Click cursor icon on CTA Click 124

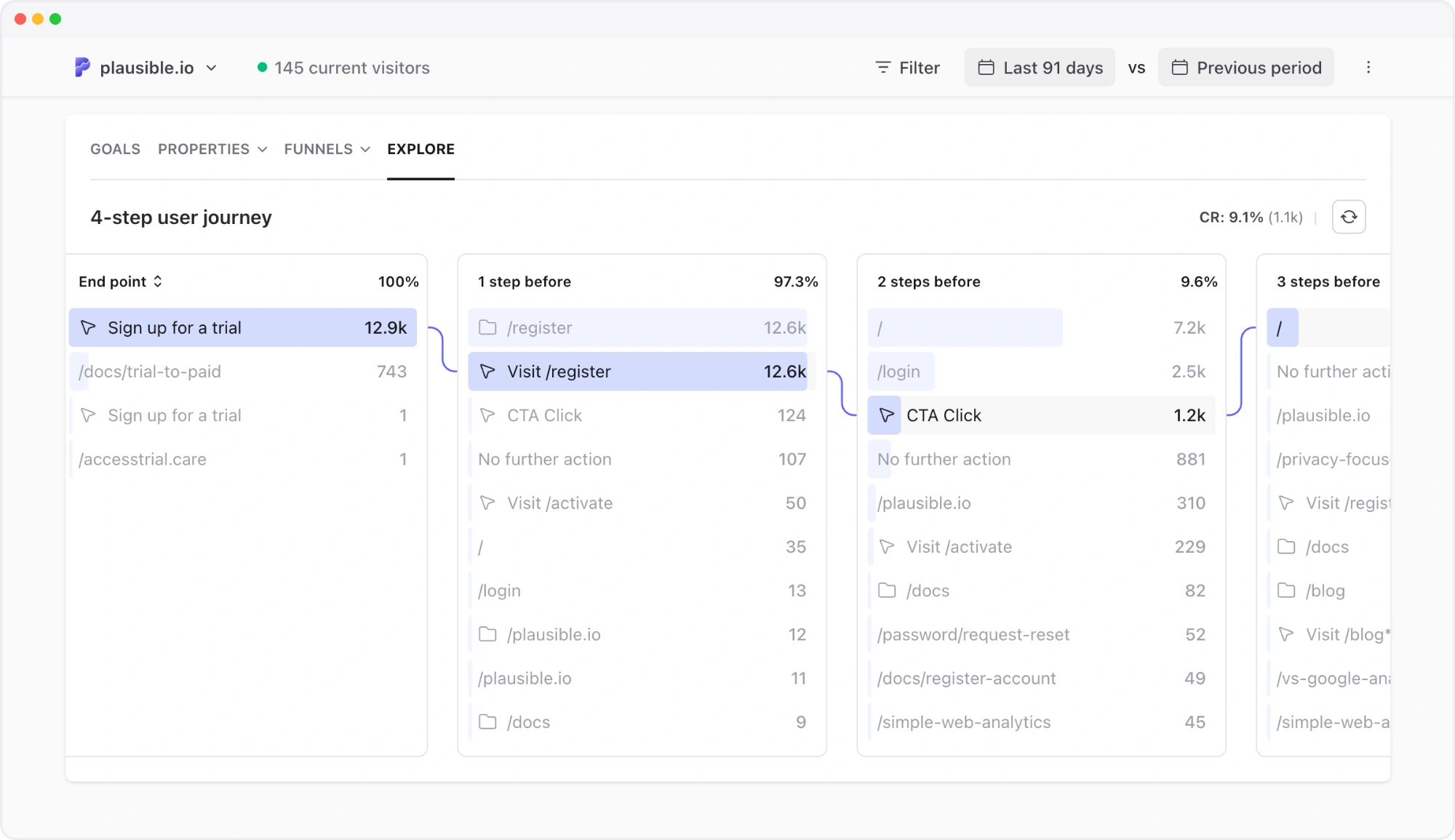[x=487, y=415]
